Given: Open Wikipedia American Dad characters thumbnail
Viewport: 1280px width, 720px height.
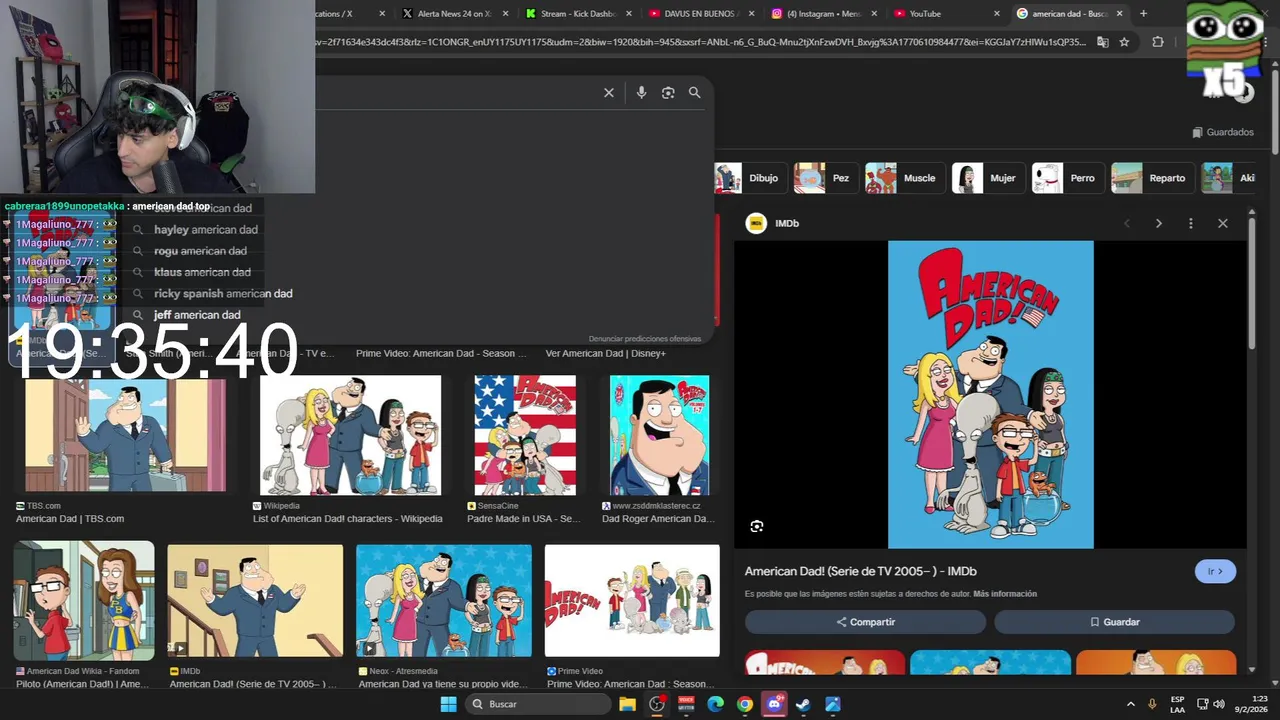Looking at the screenshot, I should pyautogui.click(x=350, y=435).
